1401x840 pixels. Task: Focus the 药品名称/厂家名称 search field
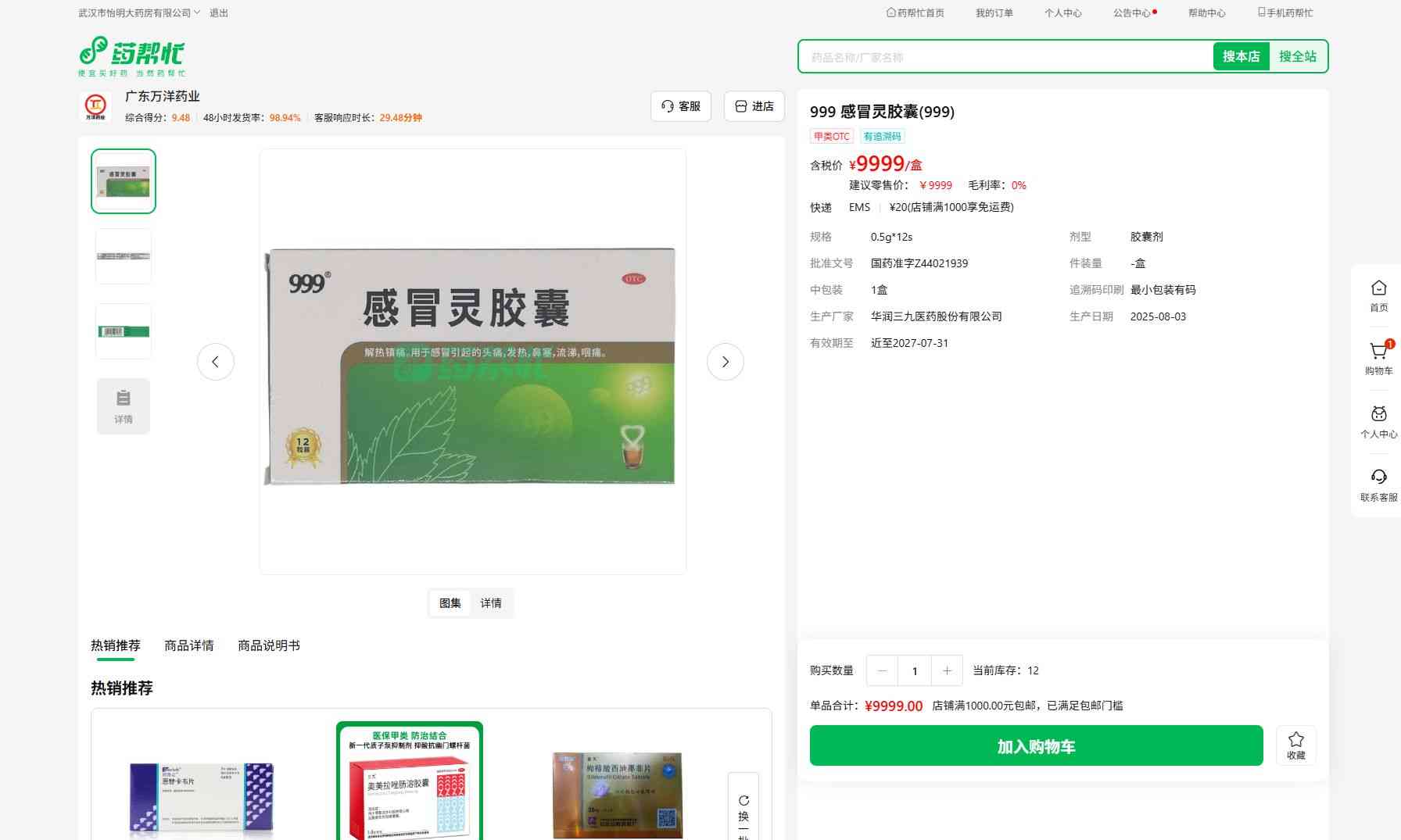tap(1005, 57)
